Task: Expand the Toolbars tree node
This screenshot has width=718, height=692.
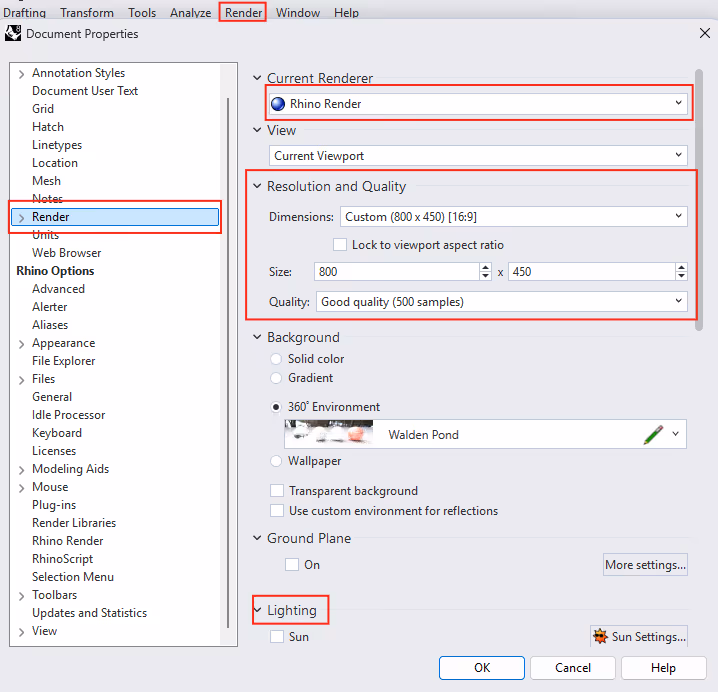Action: pyautogui.click(x=21, y=596)
